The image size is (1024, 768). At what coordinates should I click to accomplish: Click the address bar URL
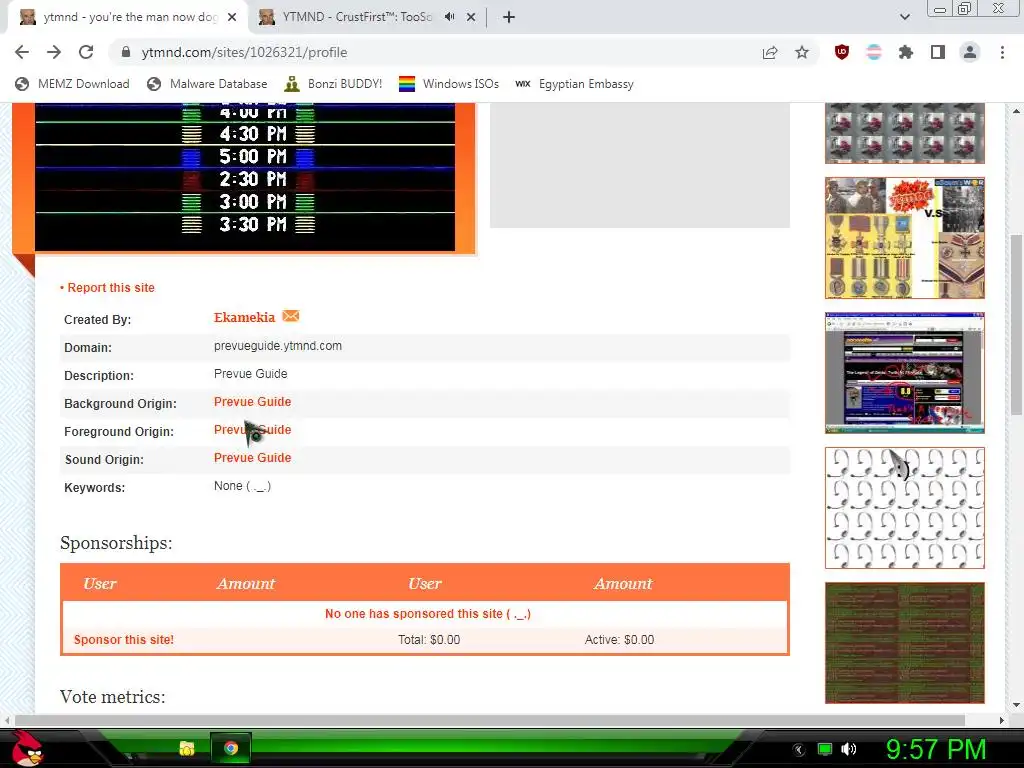[244, 52]
